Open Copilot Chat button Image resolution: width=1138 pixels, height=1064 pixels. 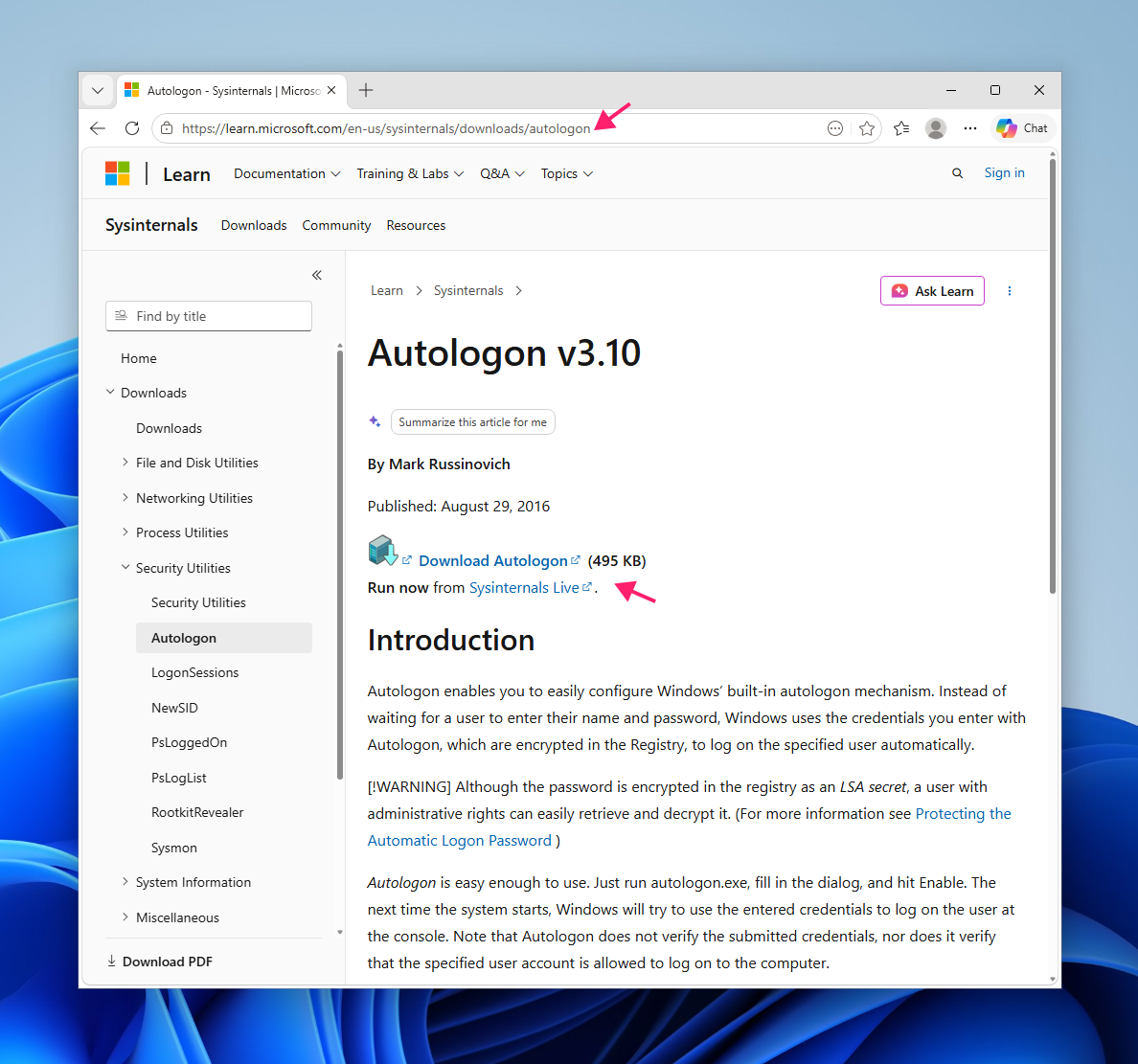[1022, 128]
